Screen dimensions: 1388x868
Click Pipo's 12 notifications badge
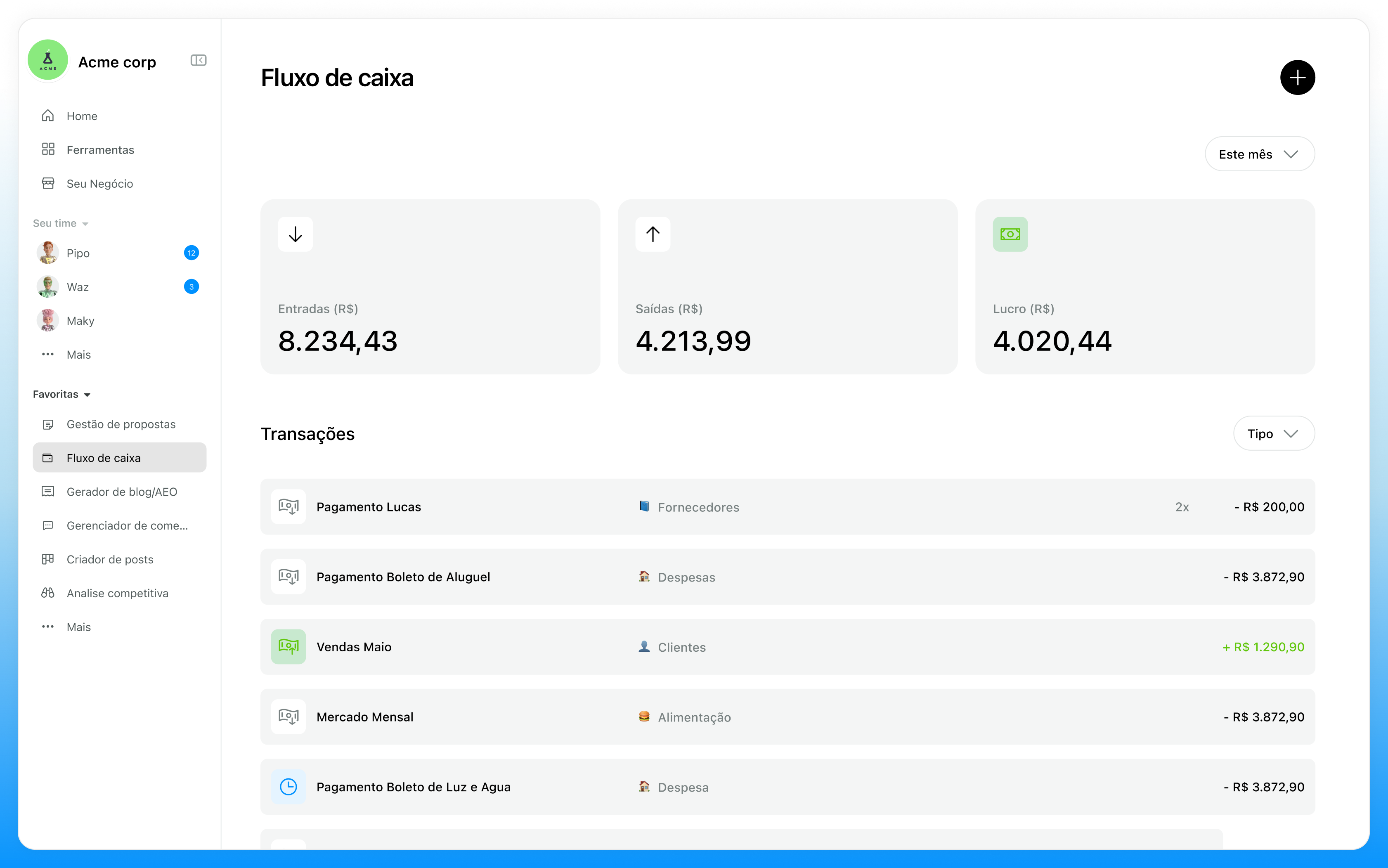pos(191,253)
